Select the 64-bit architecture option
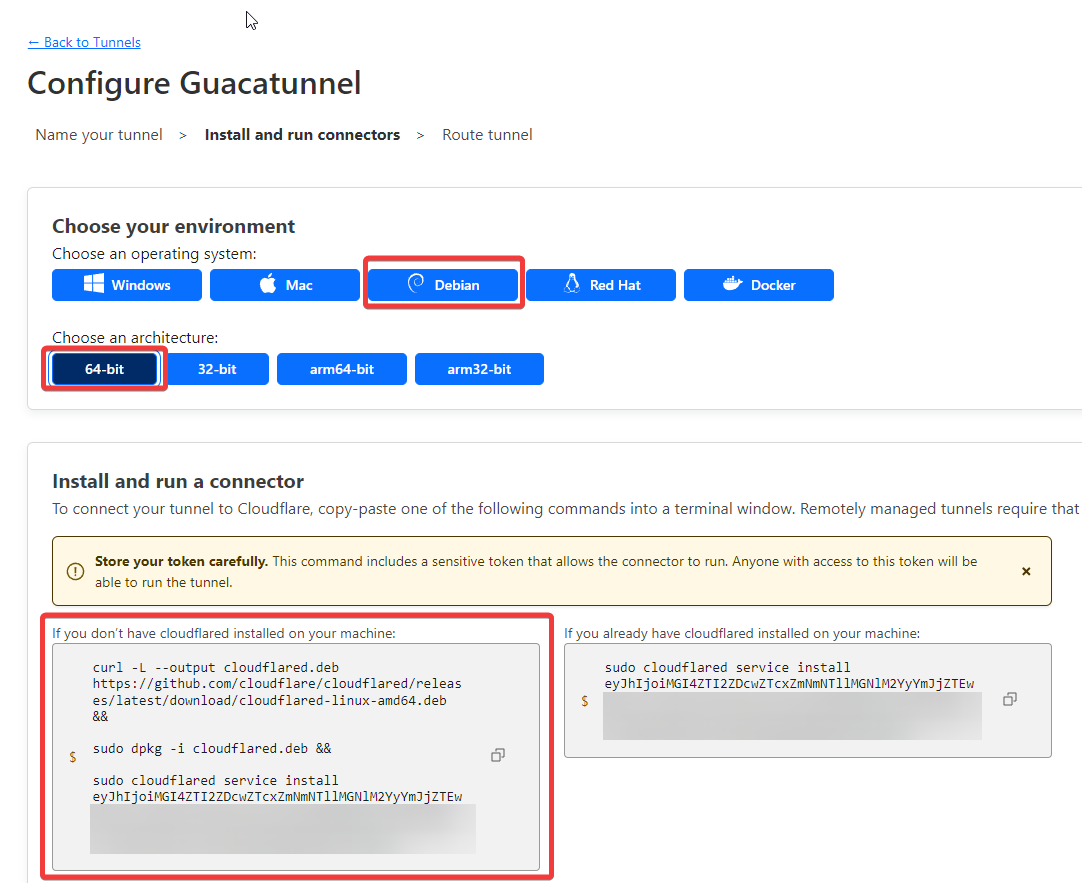Screen dimensions: 1082x883 pyautogui.click(x=104, y=368)
